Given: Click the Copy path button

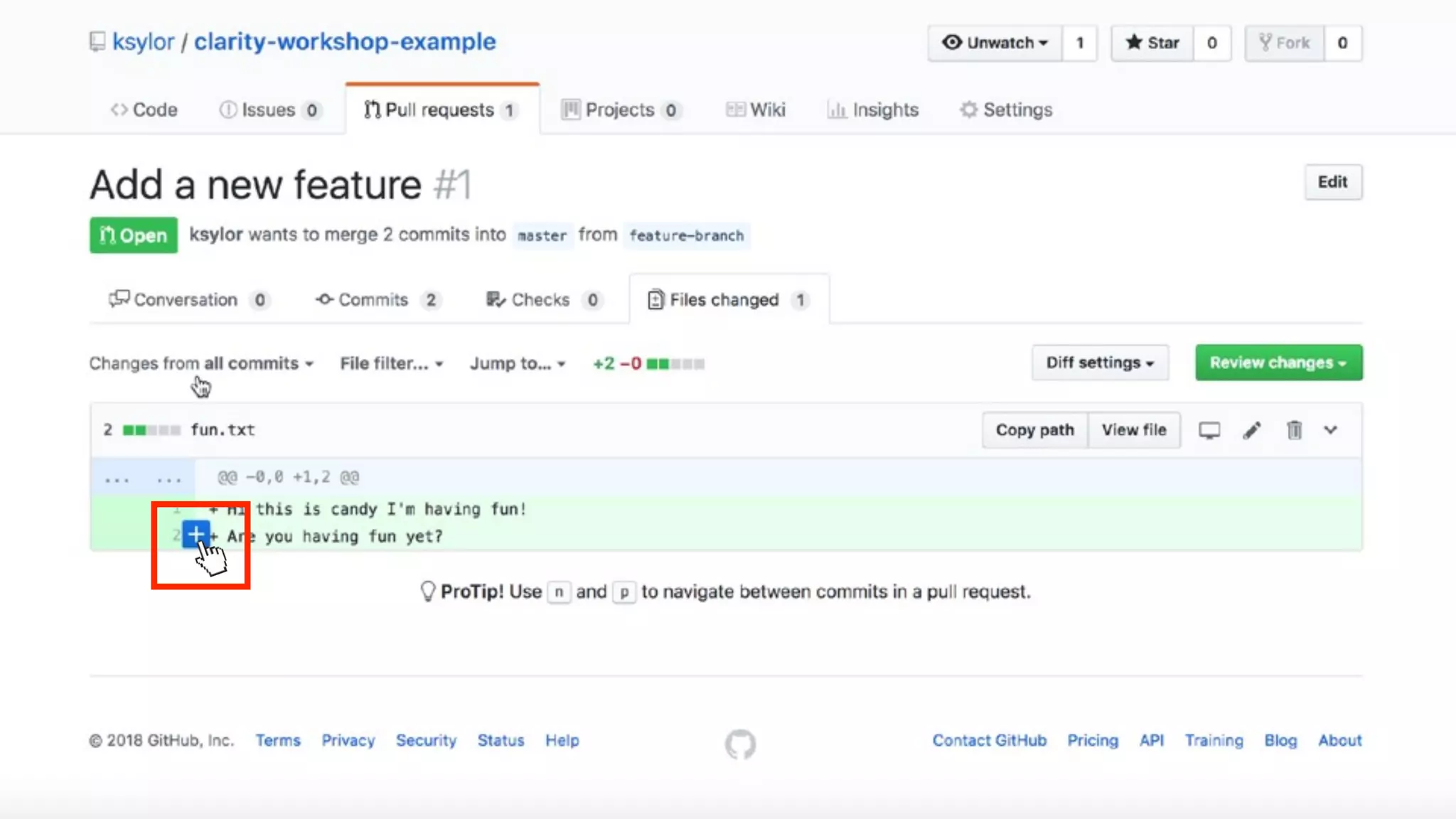Looking at the screenshot, I should (x=1034, y=430).
